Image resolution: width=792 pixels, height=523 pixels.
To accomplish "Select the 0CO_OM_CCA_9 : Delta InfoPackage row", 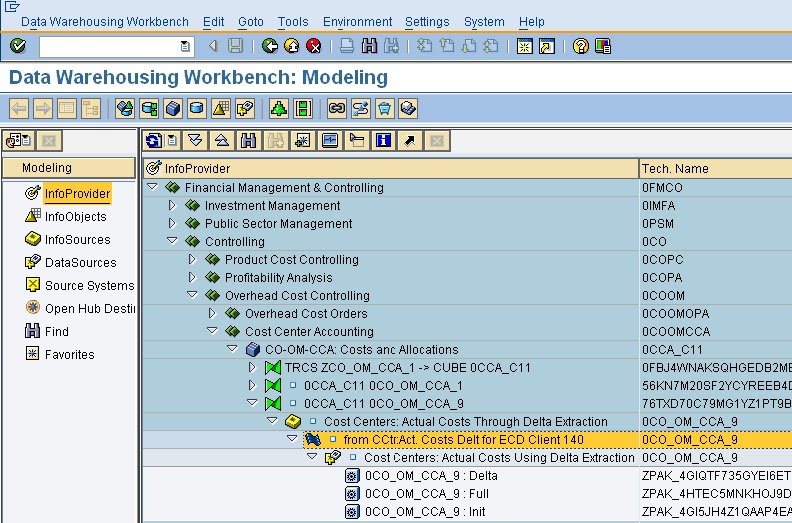I will (431, 476).
